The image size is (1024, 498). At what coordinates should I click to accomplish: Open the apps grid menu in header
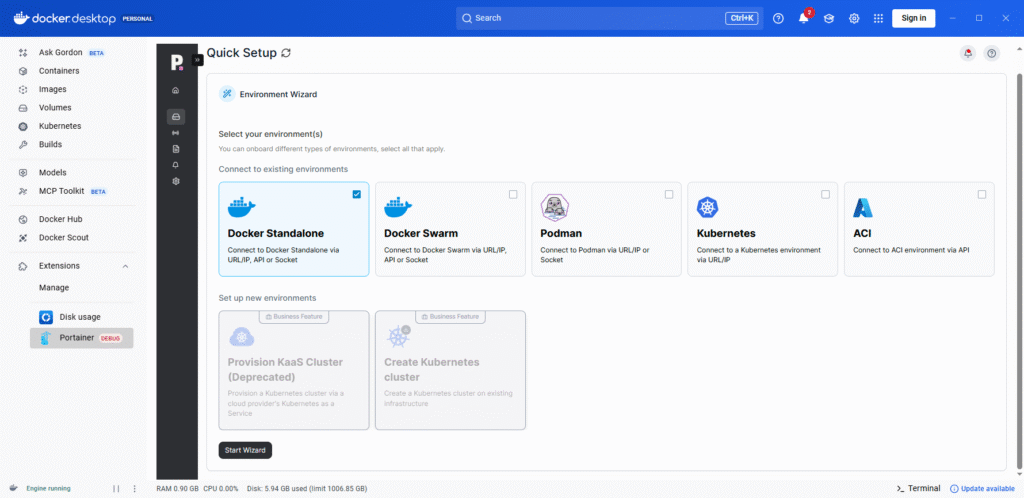879,18
